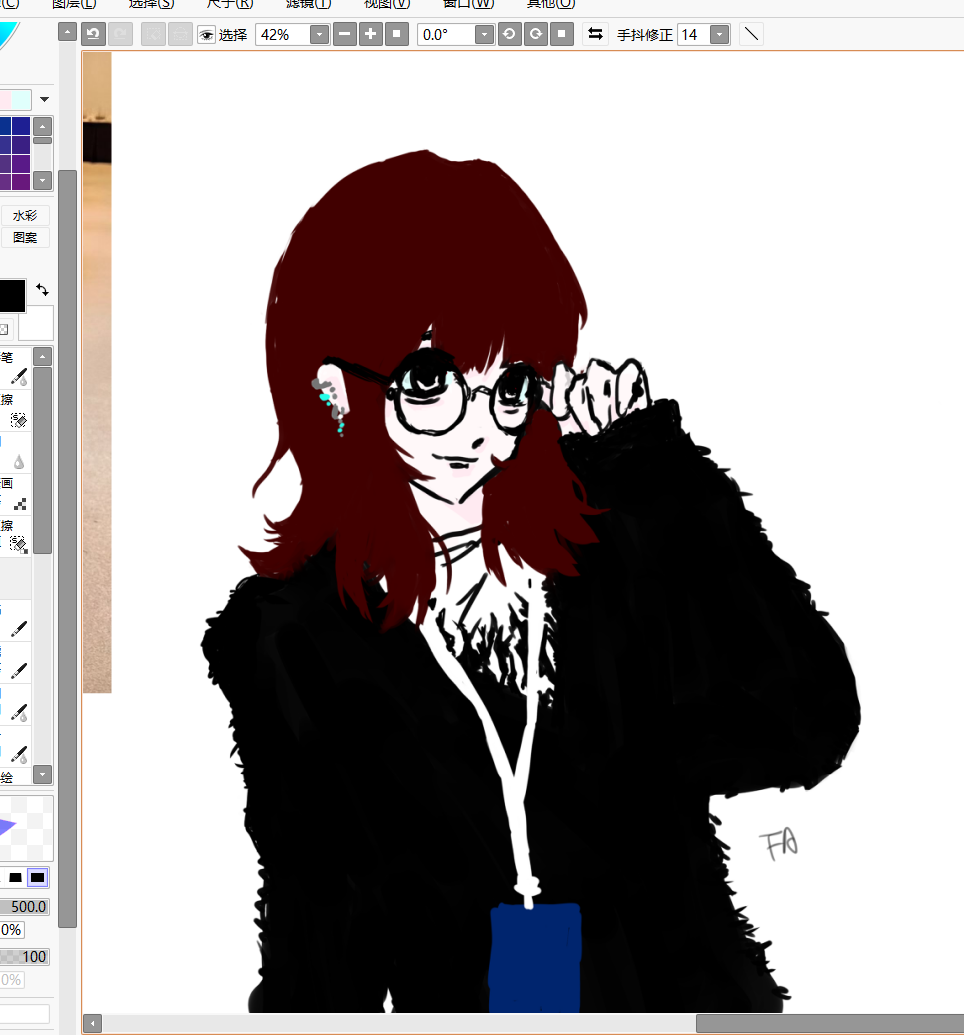This screenshot has width=964, height=1035.
Task: Toggle the selection visibility eye icon
Action: 207,35
